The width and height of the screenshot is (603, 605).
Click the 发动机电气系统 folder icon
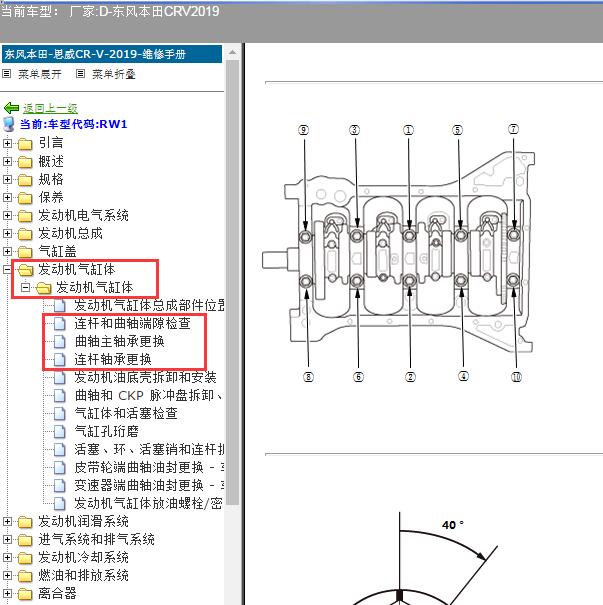pos(25,216)
